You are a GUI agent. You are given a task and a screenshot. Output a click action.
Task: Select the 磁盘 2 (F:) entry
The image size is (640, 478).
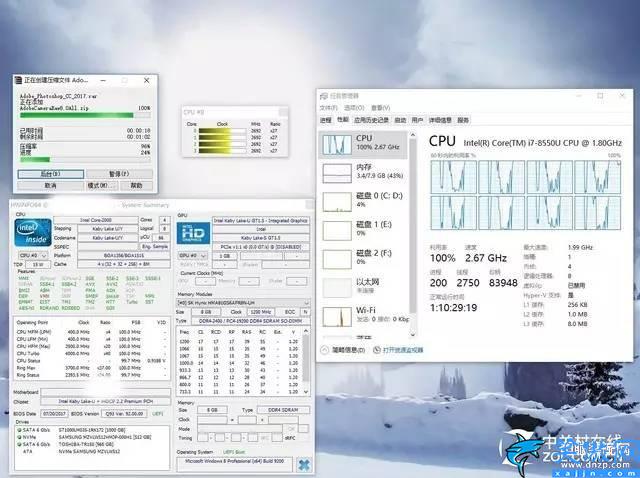coord(363,258)
